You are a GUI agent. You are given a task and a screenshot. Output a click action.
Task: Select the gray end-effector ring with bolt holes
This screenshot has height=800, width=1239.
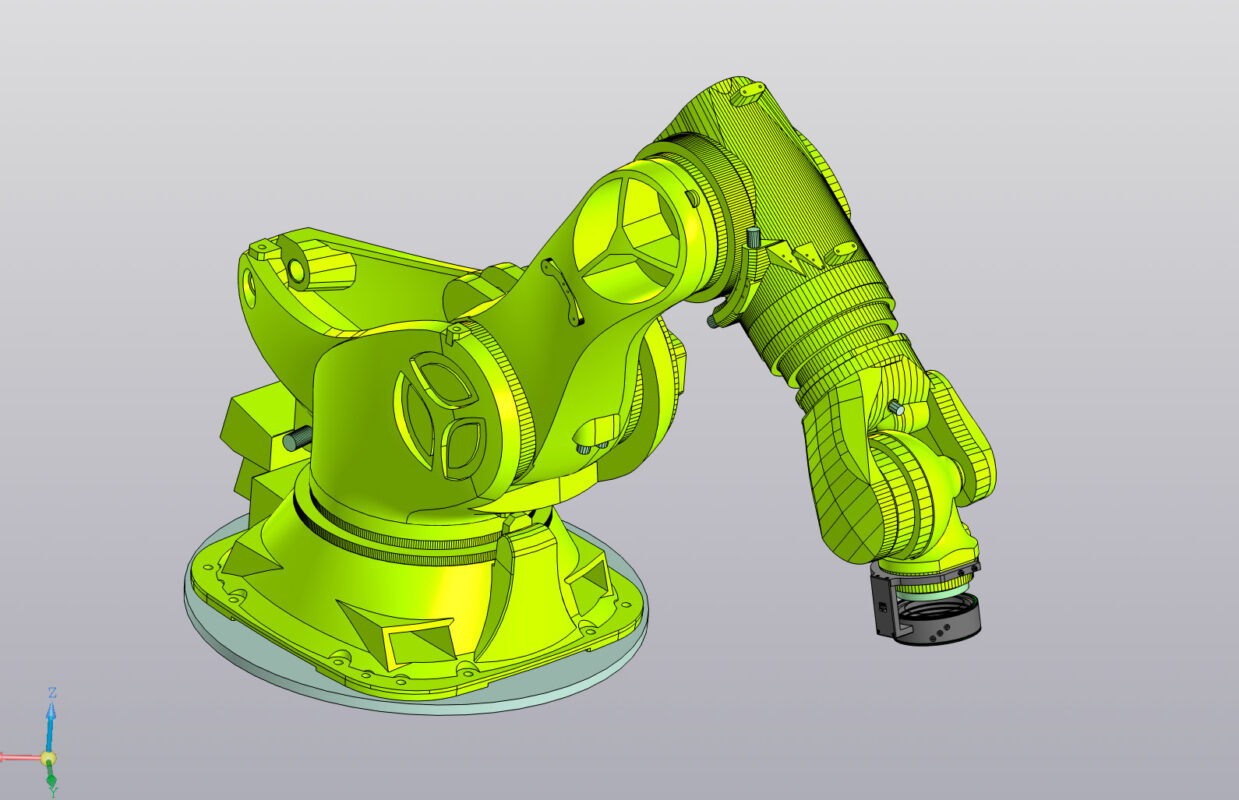(940, 632)
